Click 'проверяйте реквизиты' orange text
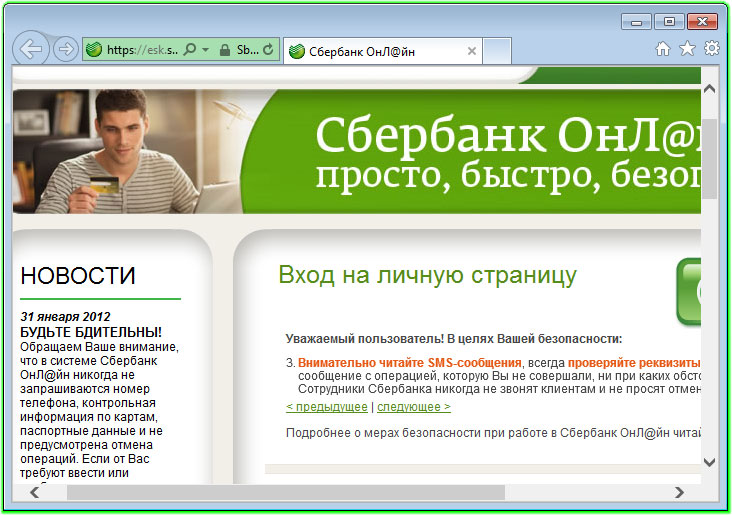The height and width of the screenshot is (515, 732). (x=634, y=363)
